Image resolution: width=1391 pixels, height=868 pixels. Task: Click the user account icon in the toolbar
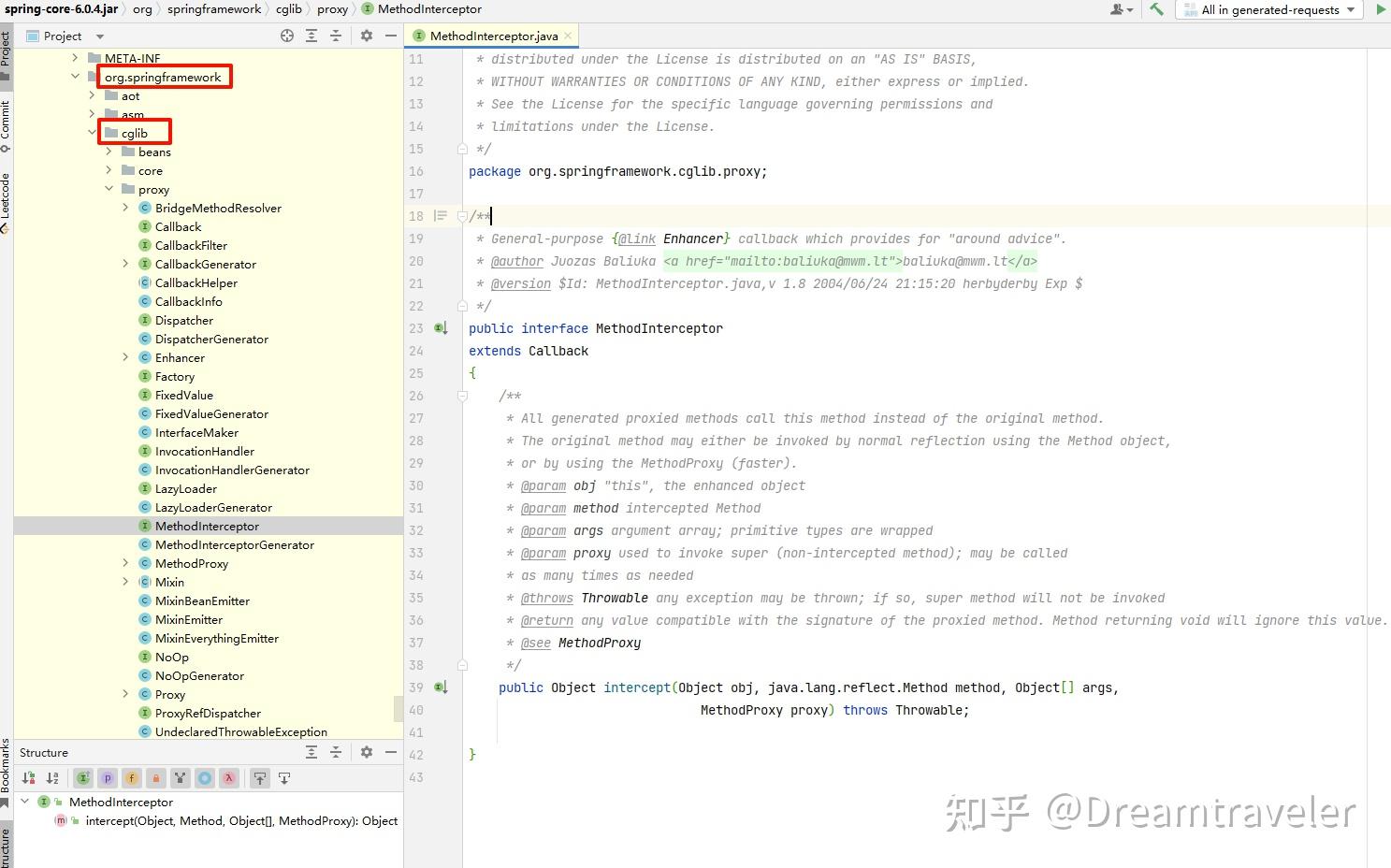1115,10
